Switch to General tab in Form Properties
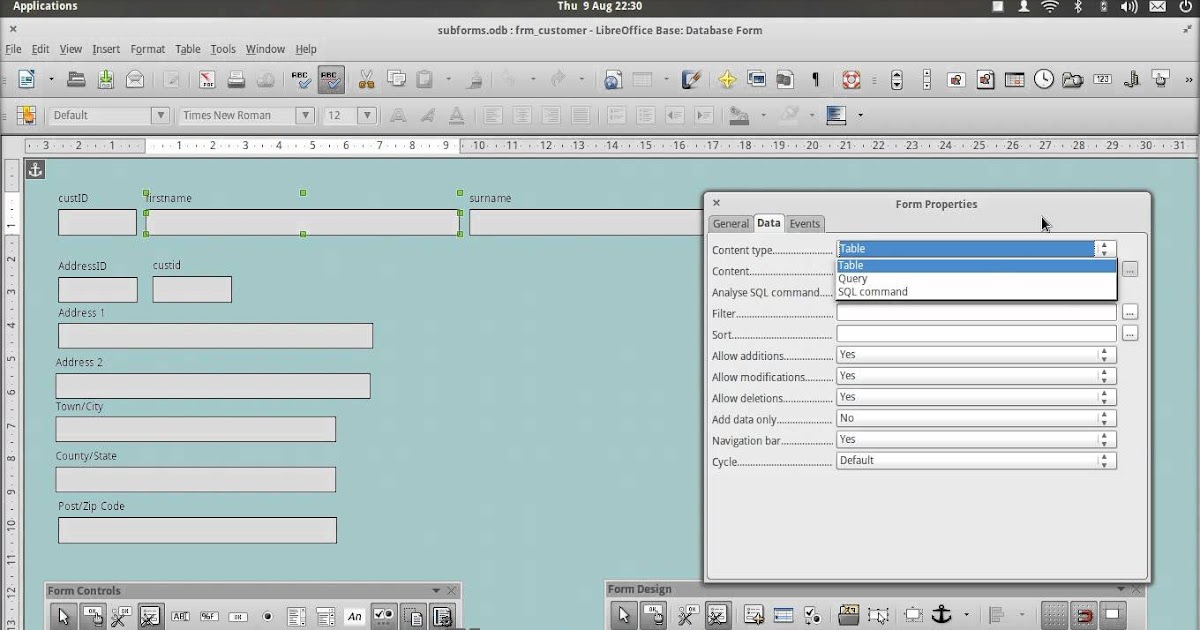The image size is (1200, 630). click(x=731, y=224)
